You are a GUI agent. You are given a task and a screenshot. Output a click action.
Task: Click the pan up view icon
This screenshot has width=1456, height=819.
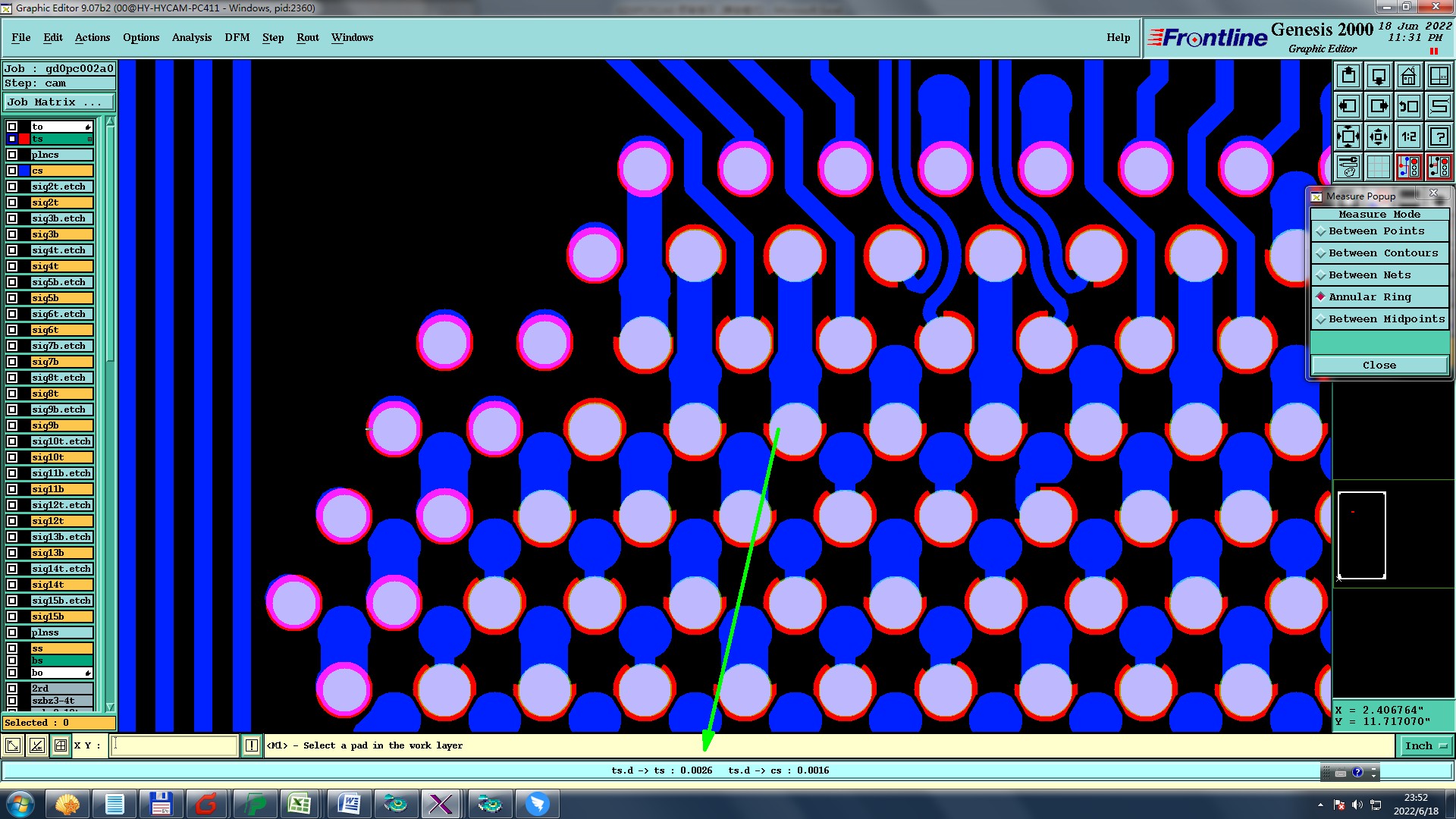click(x=1348, y=76)
